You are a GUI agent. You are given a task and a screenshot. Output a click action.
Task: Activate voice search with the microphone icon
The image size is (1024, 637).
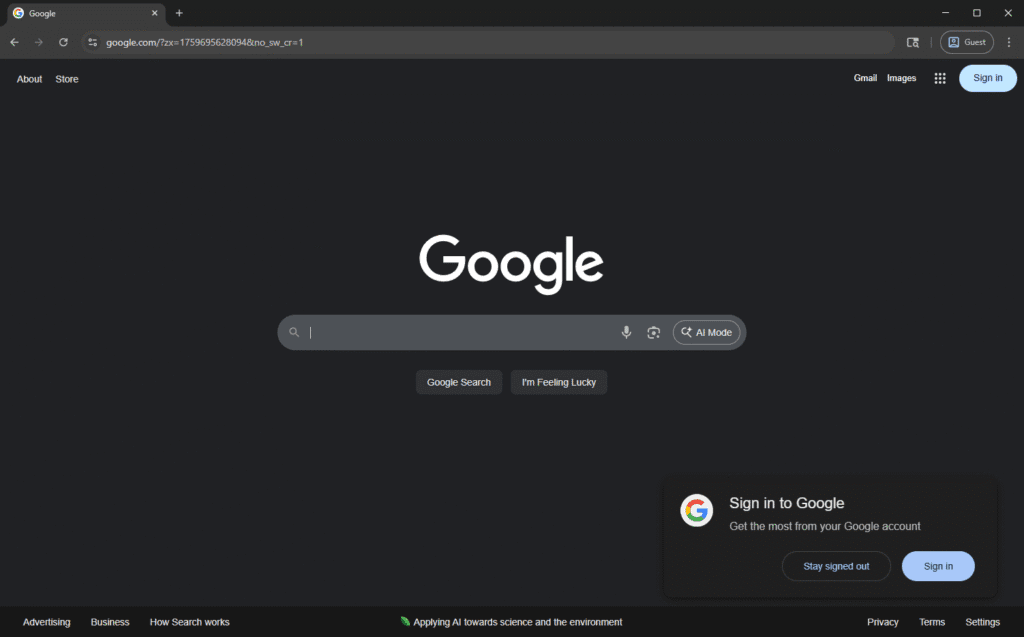pos(626,331)
